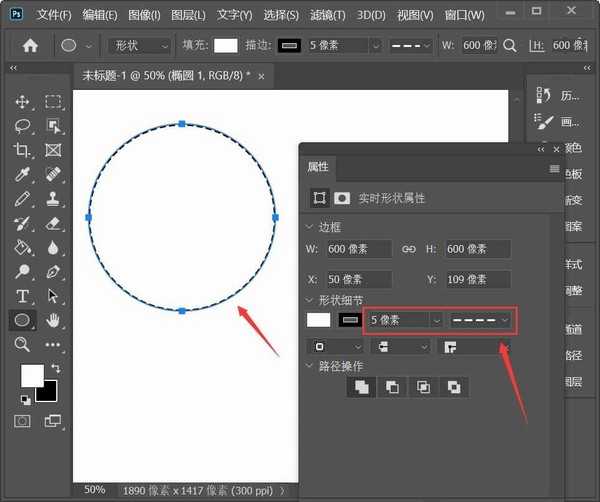600x502 pixels.
Task: Select the Move tool
Action: click(x=22, y=102)
